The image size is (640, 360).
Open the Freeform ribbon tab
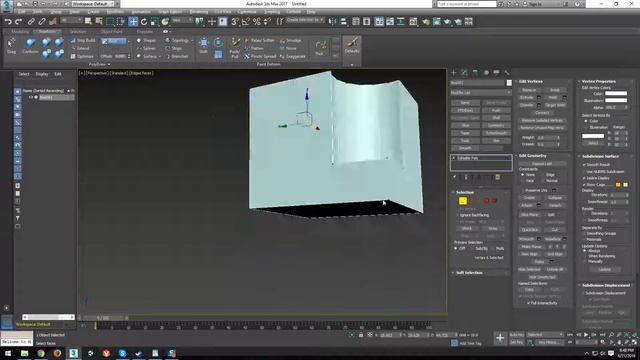click(x=47, y=31)
